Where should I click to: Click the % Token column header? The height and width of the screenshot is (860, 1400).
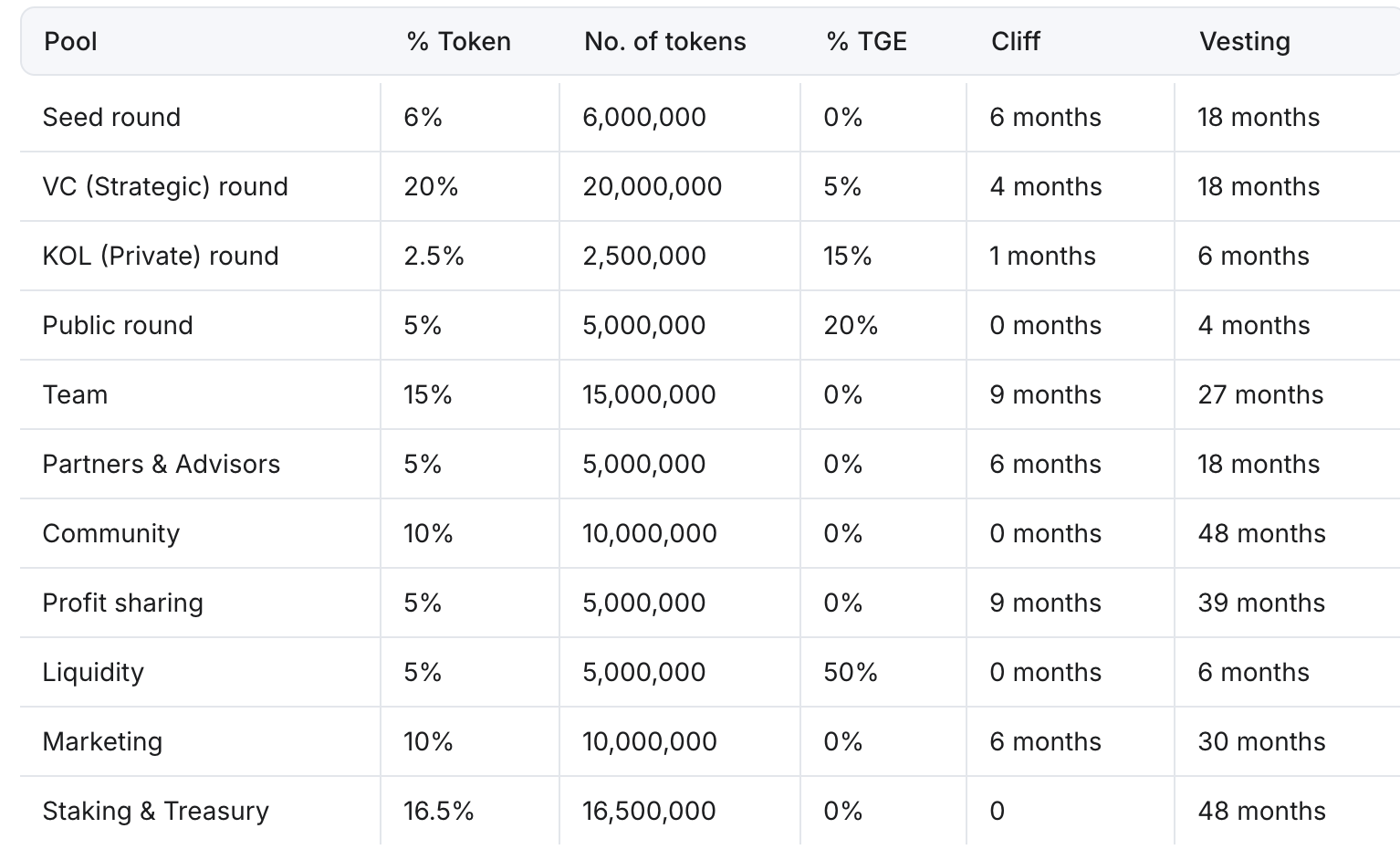tap(458, 42)
